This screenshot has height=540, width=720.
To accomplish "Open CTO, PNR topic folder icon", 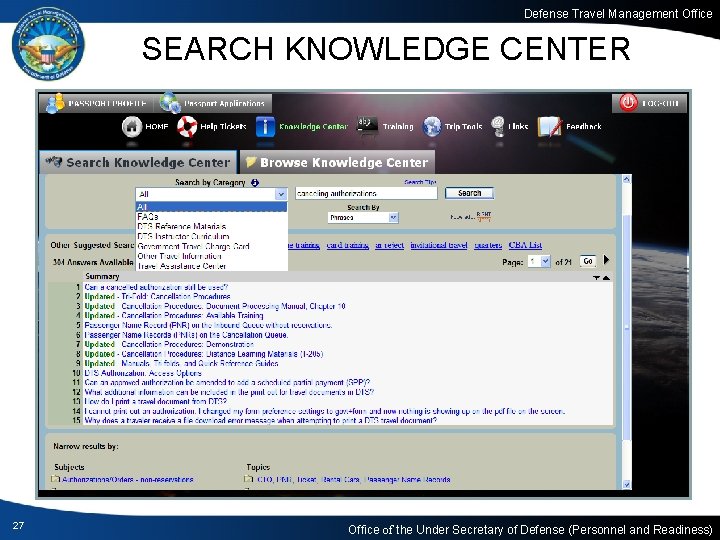I will pyautogui.click(x=248, y=479).
